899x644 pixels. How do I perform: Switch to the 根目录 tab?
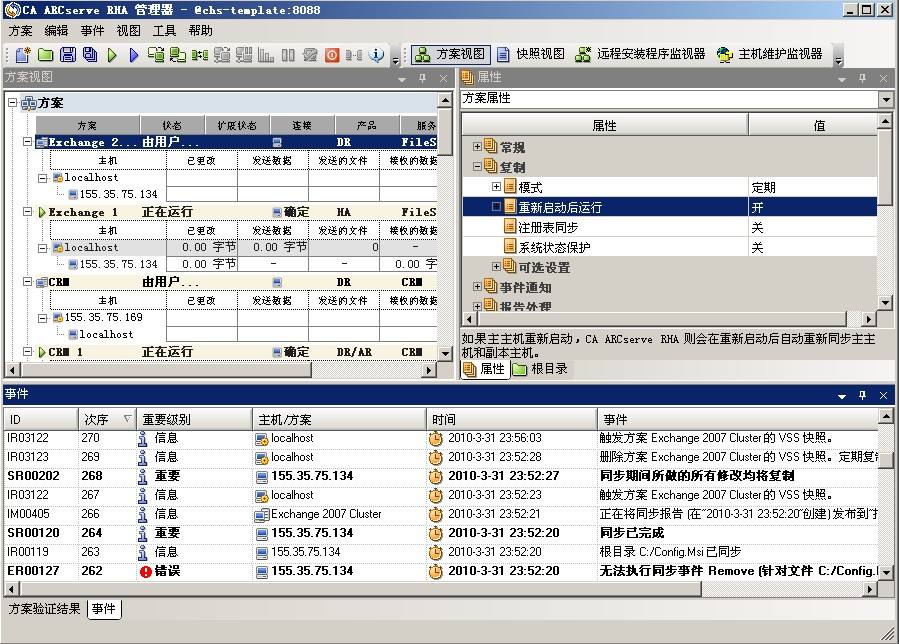[540, 369]
